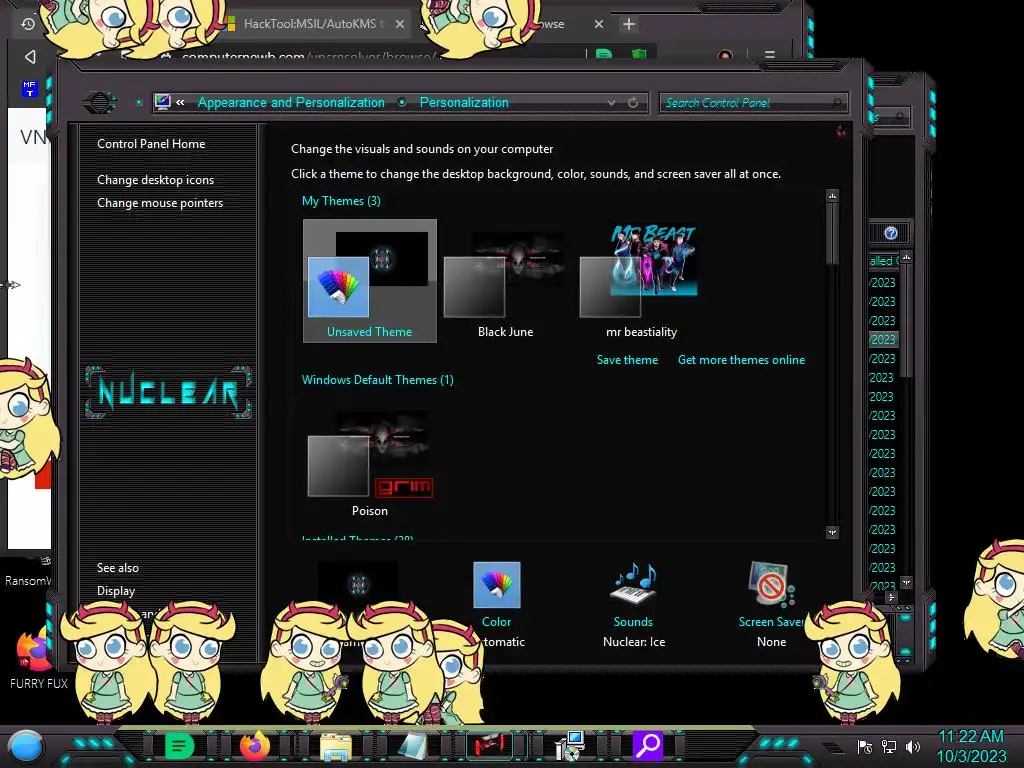Select the Poison default theme
Viewport: 1024px width, 768px height.
pos(370,462)
